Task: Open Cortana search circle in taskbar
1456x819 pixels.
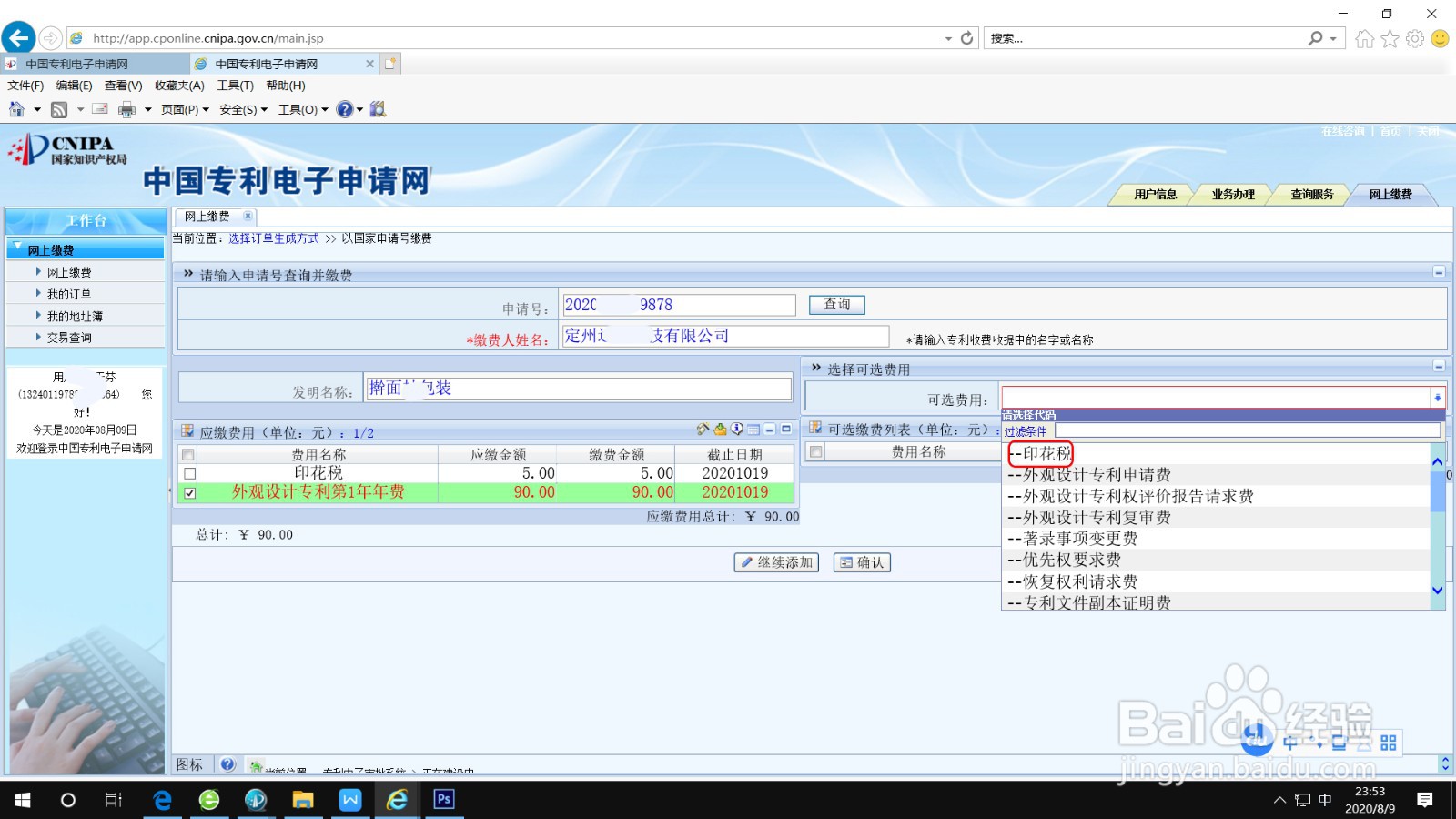Action: click(68, 800)
